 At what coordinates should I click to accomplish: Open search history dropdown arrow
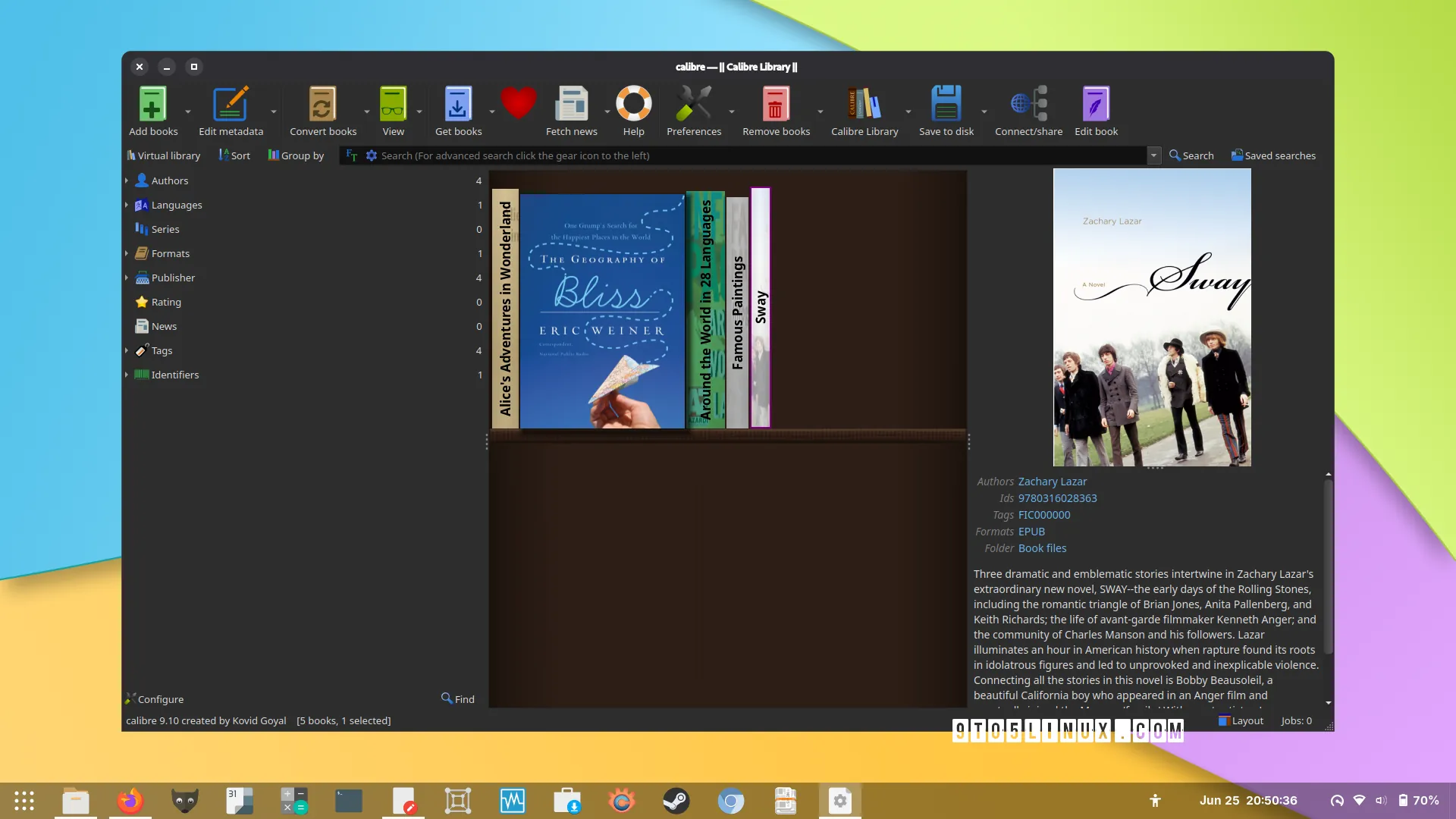(1153, 155)
